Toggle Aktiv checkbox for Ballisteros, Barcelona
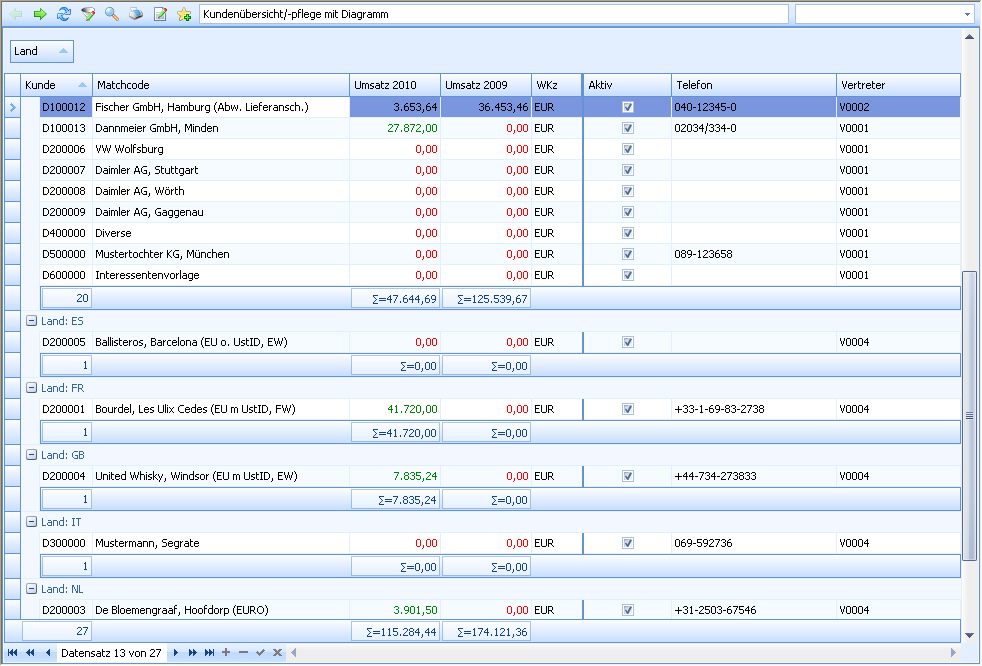Viewport: 982px width, 666px height. click(x=628, y=342)
